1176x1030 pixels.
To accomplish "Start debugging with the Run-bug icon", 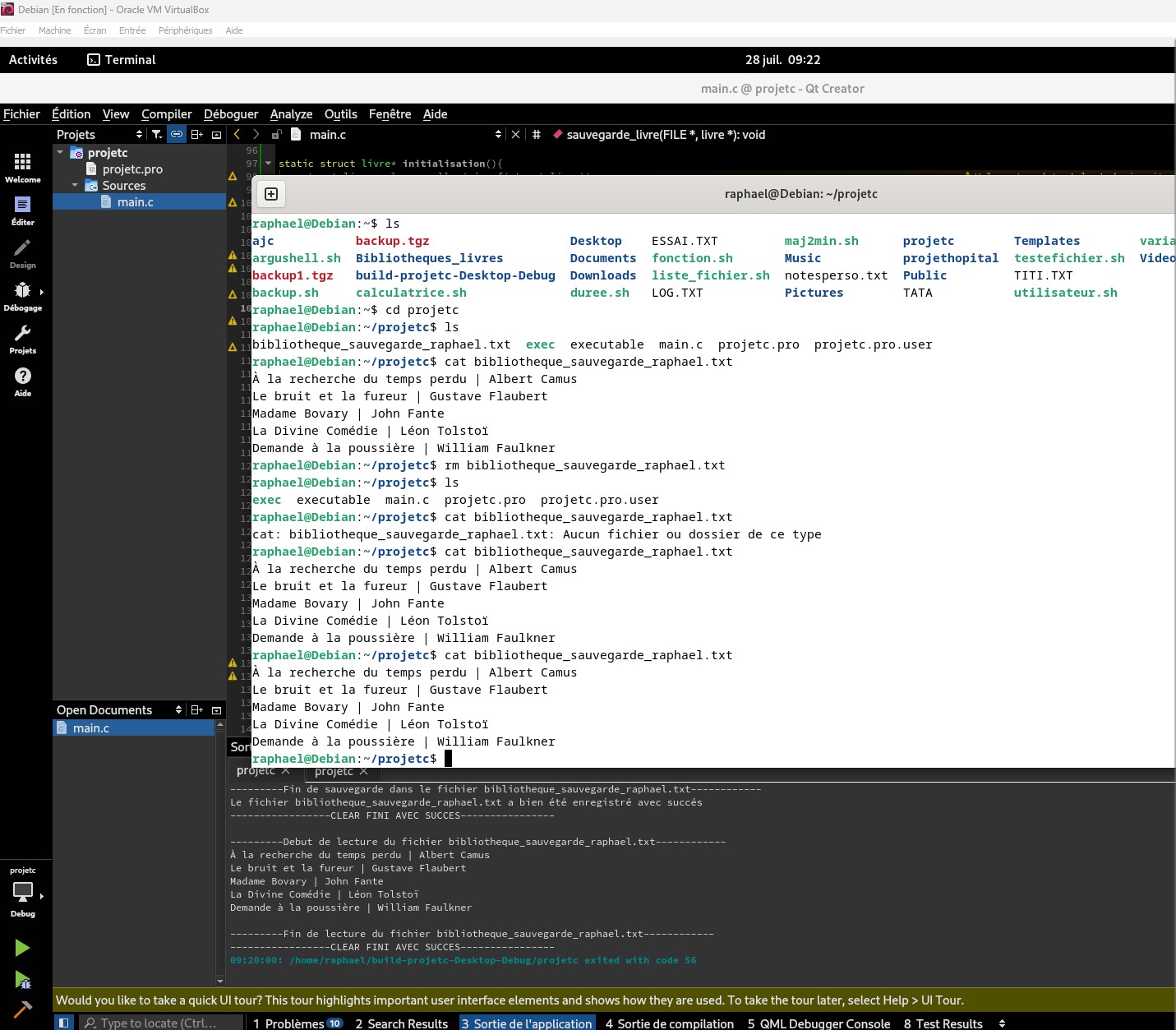I will 22,979.
